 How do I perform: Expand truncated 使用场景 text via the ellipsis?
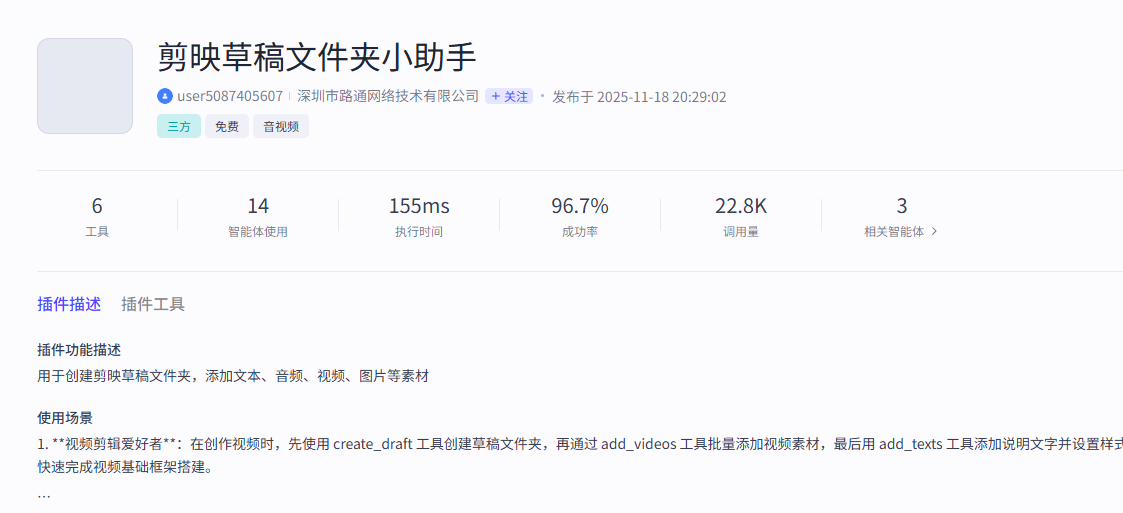point(44,495)
